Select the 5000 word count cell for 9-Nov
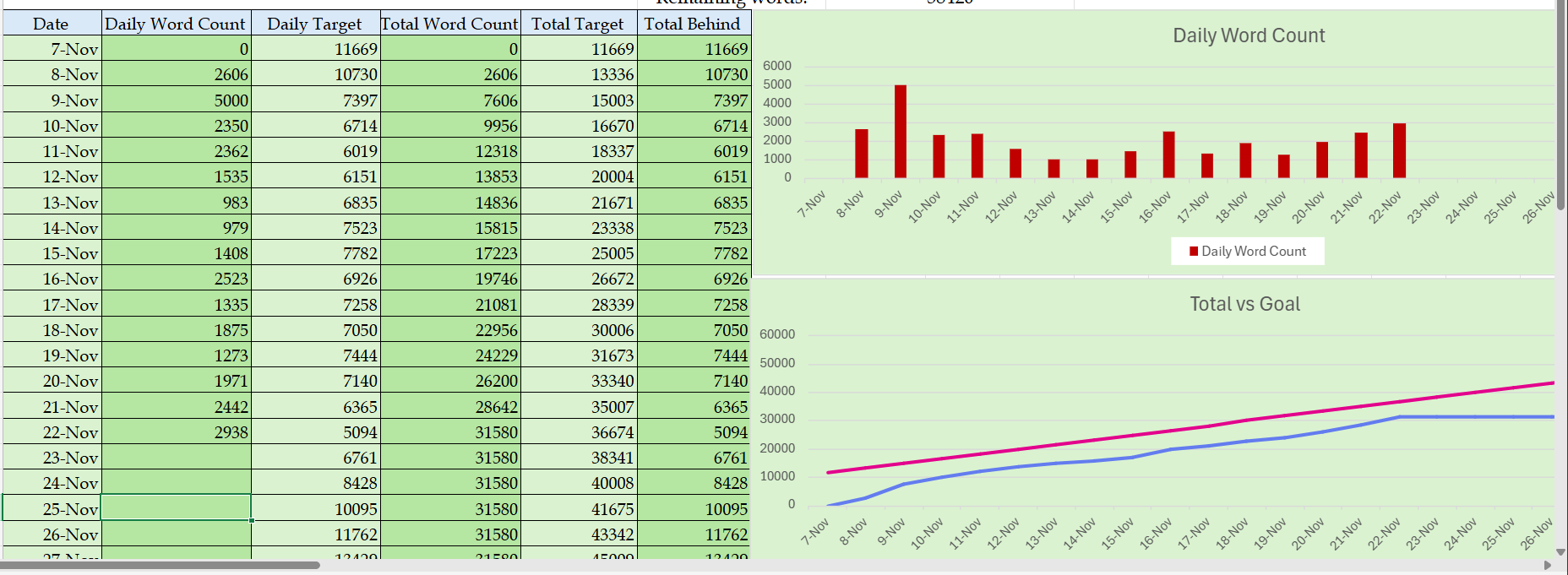The height and width of the screenshot is (575, 1568). 176,100
